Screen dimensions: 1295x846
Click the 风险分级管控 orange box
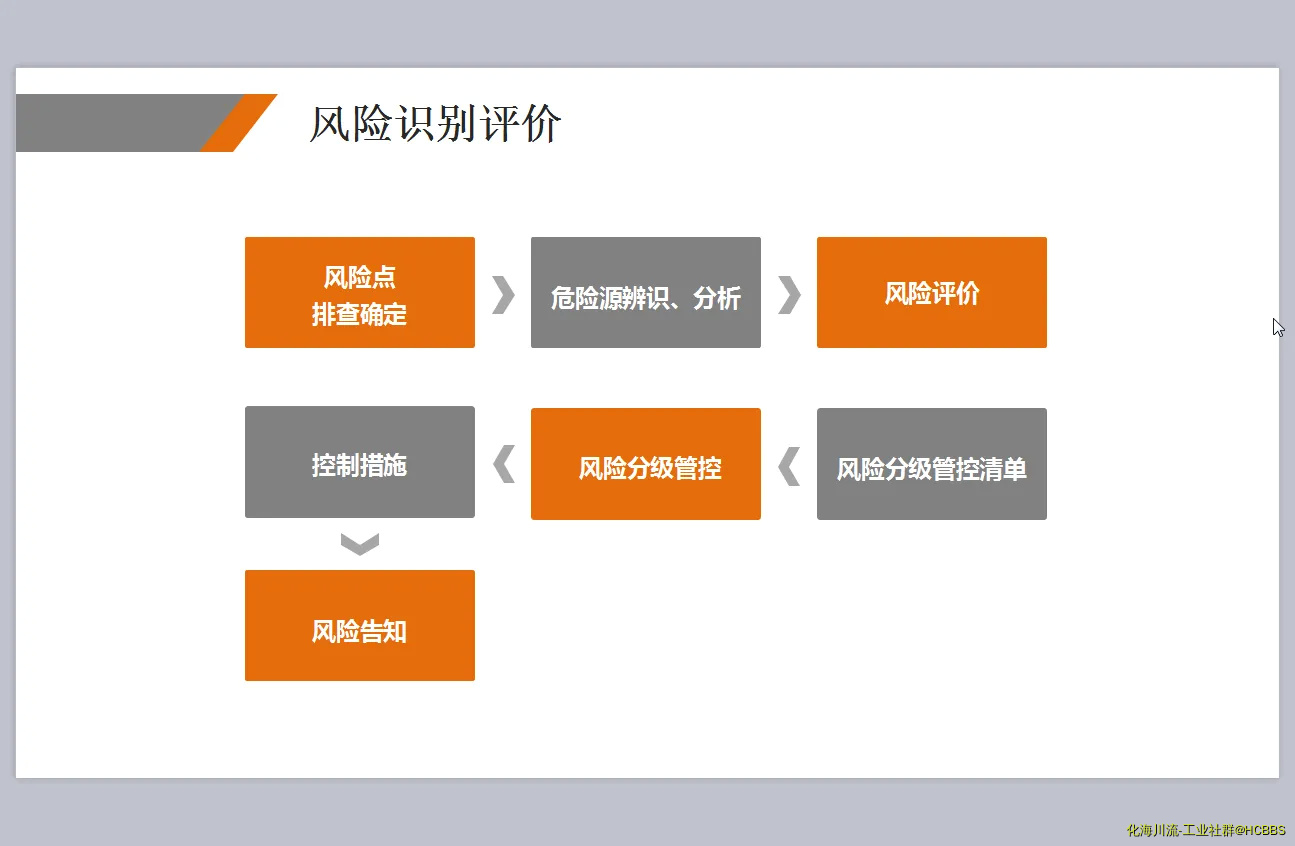coord(646,464)
